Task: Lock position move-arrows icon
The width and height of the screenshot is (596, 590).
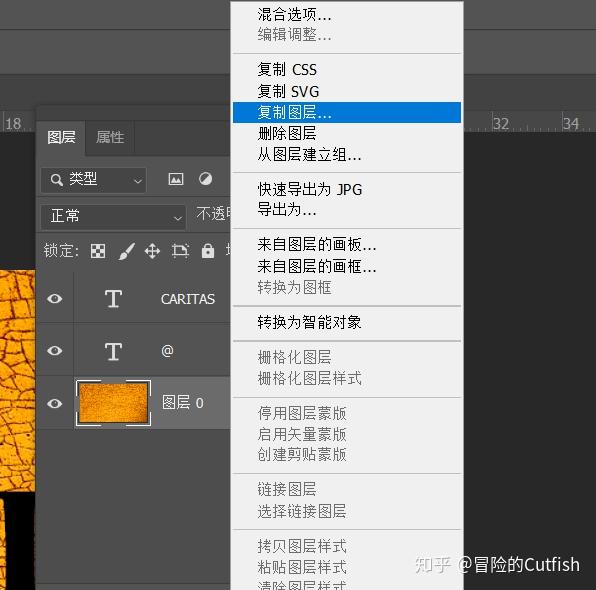Action: [152, 251]
